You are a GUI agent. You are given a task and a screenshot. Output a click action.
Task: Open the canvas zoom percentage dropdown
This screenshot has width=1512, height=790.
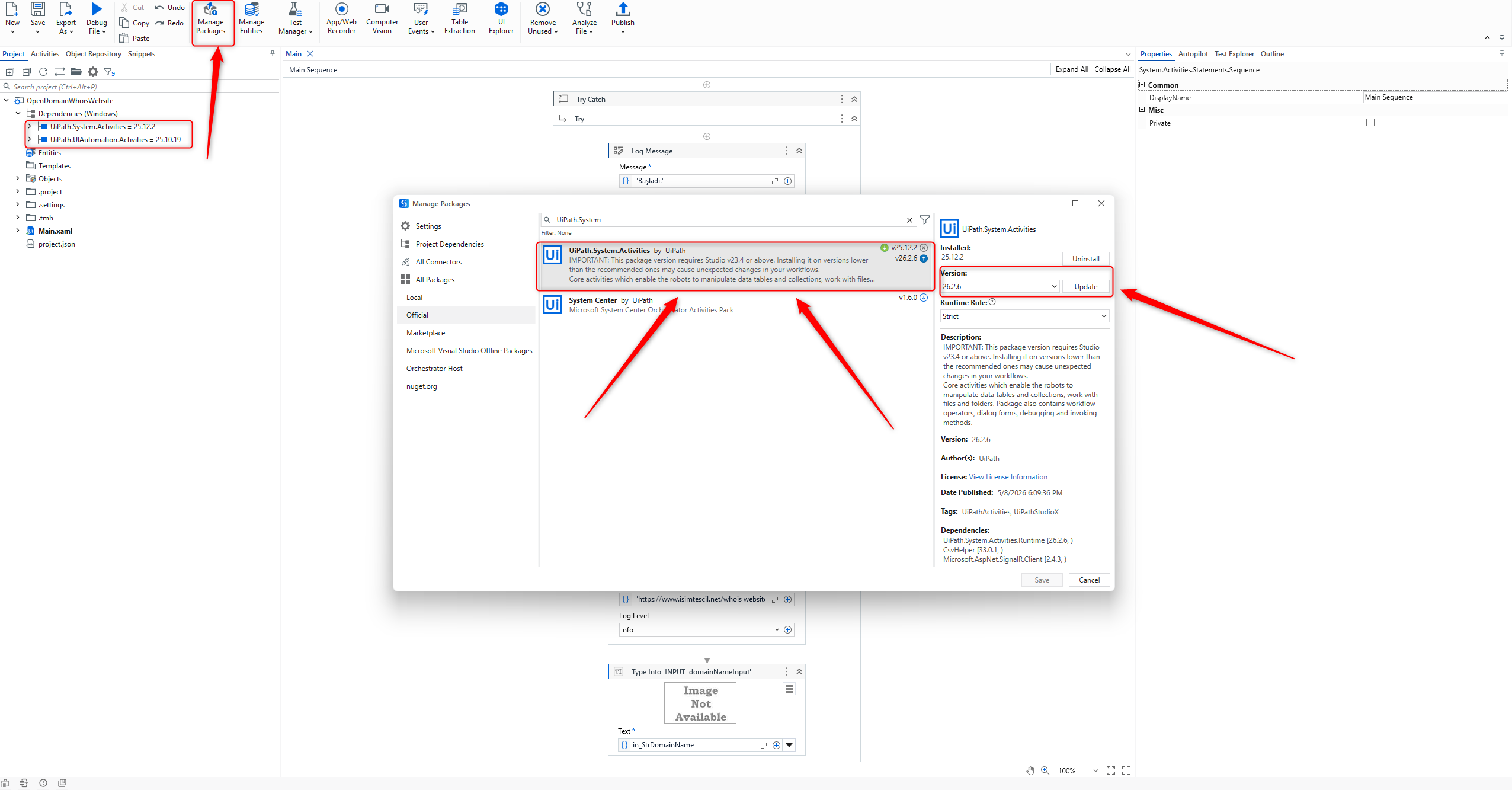(x=1095, y=770)
